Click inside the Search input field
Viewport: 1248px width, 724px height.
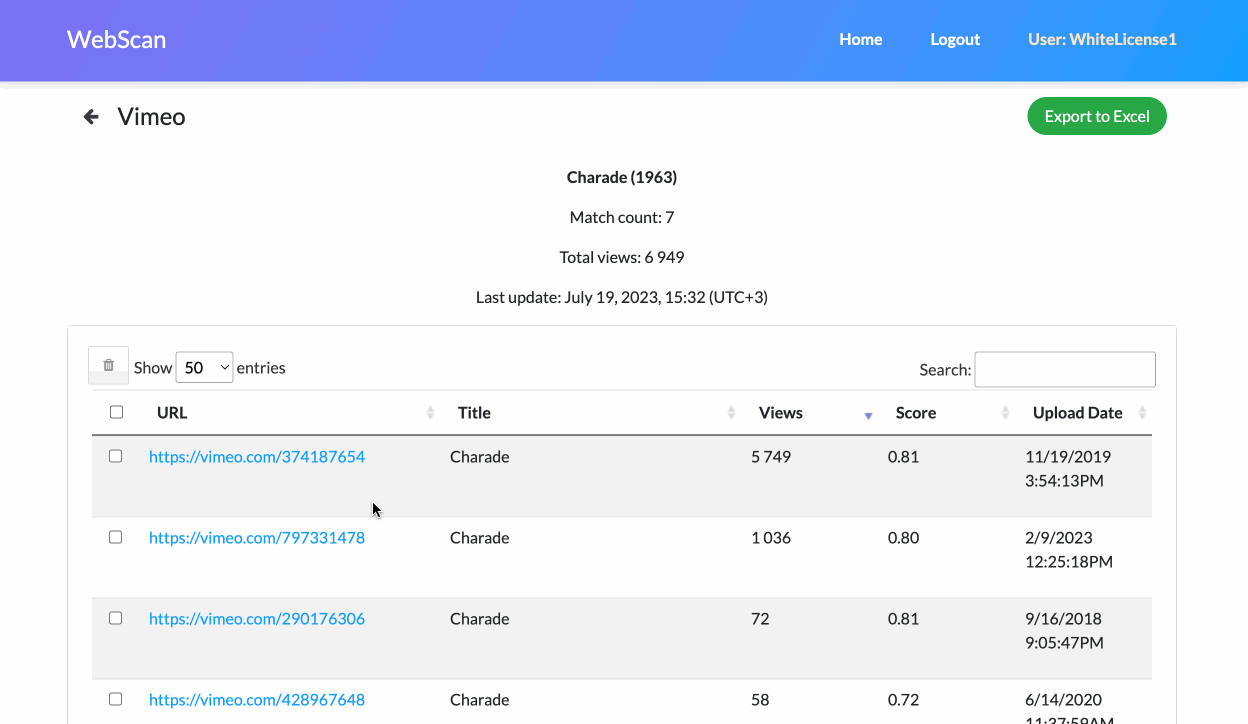(1064, 369)
